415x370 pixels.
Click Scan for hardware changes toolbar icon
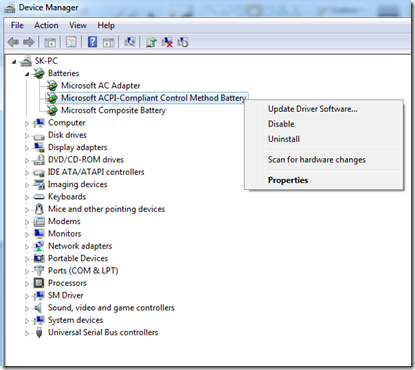130,42
